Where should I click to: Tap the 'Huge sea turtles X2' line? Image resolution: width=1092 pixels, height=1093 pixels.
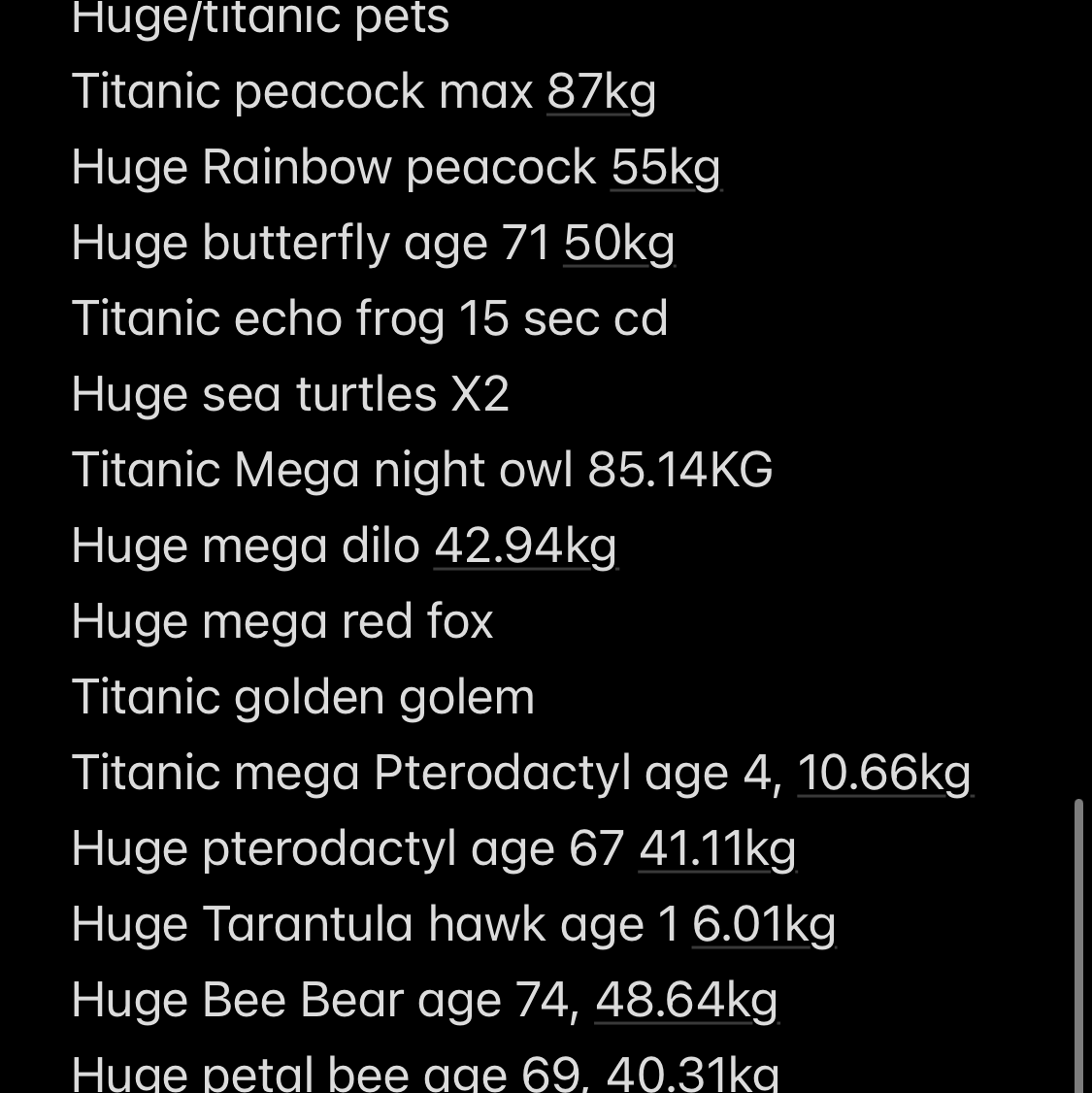[x=289, y=395]
